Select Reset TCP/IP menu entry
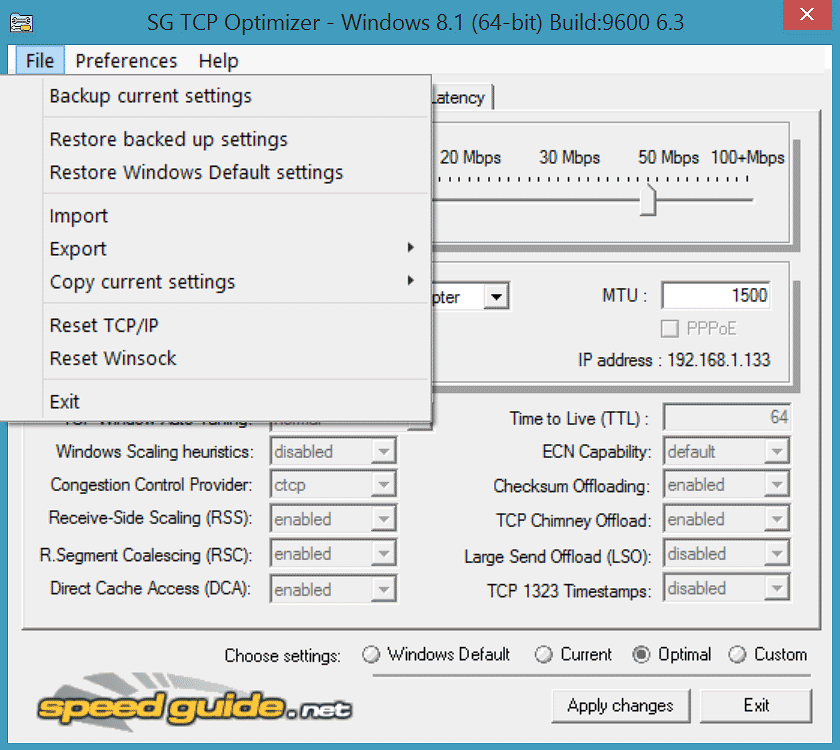The height and width of the screenshot is (750, 840). point(216,325)
